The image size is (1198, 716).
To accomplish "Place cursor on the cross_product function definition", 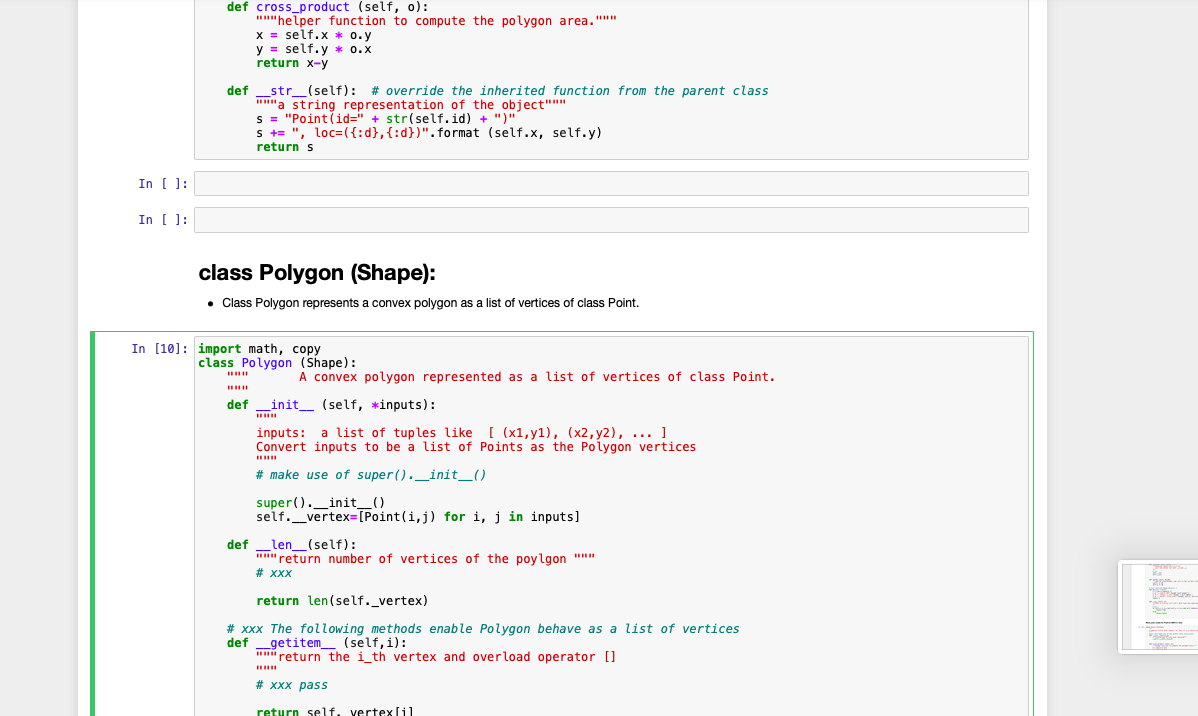I will point(300,6).
